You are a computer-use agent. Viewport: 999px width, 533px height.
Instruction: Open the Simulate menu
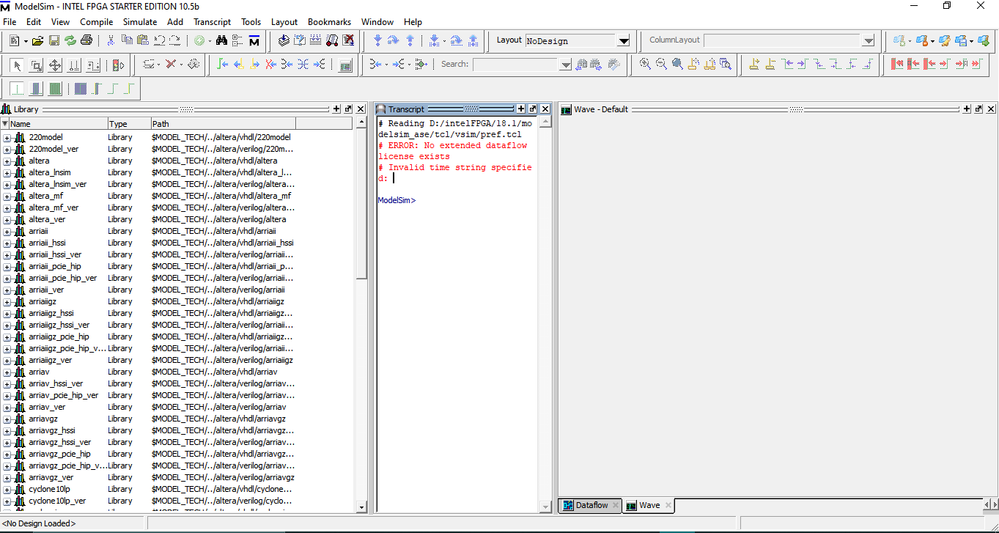pyautogui.click(x=140, y=21)
